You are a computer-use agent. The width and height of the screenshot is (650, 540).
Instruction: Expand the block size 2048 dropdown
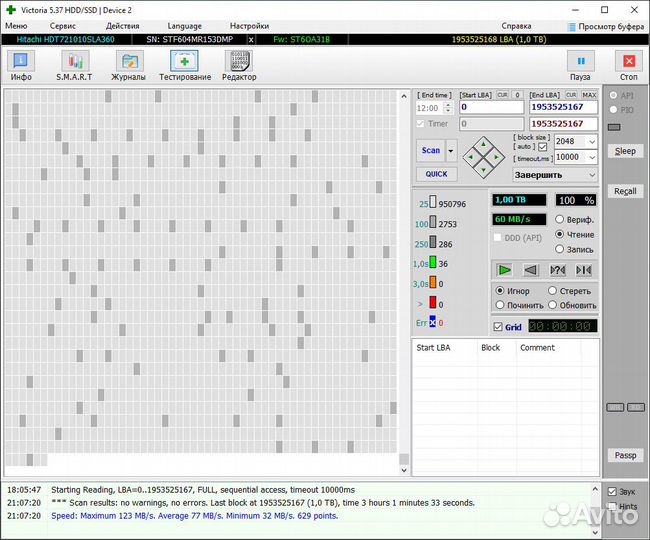[592, 142]
